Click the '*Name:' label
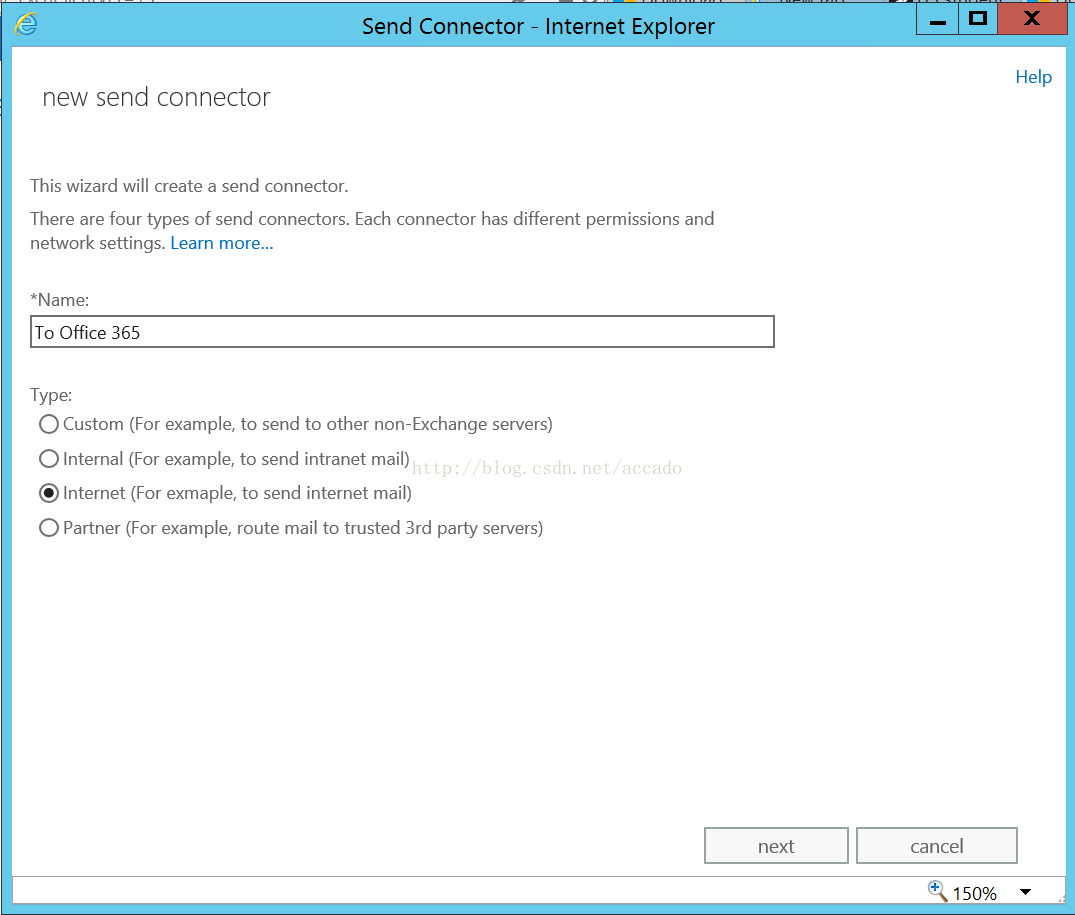The image size is (1075, 915). point(60,300)
